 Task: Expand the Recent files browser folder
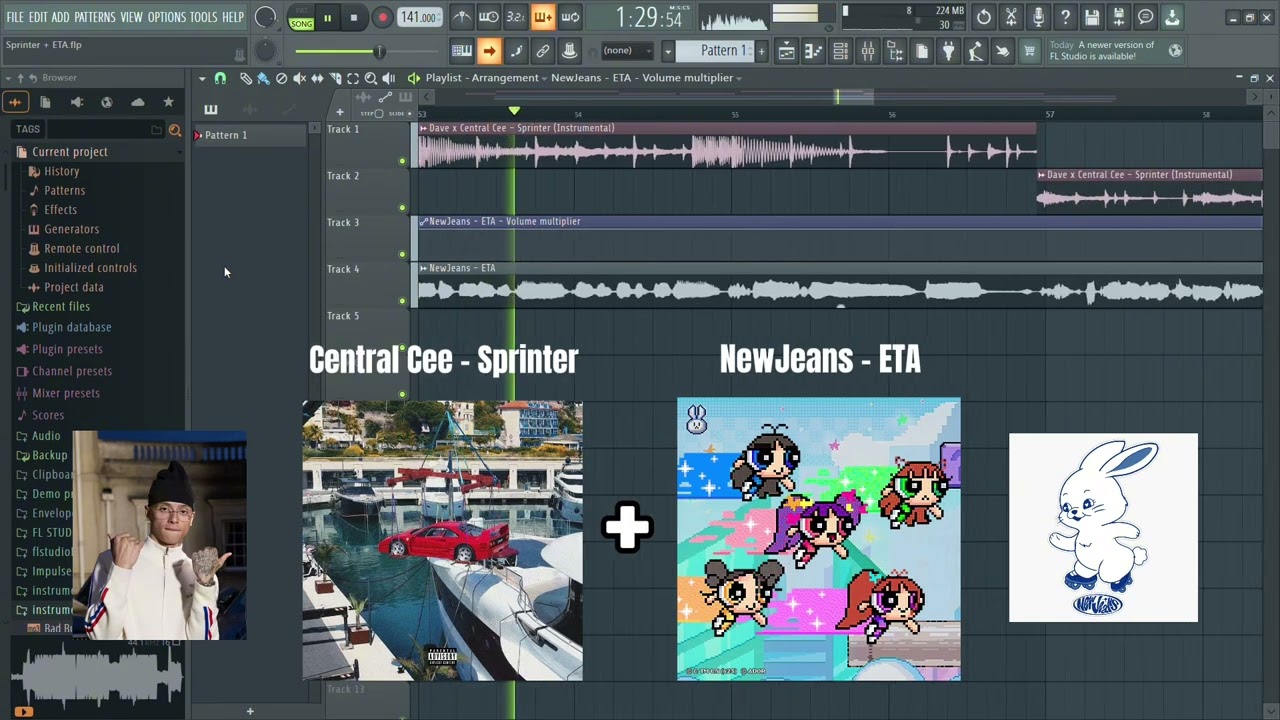pos(61,307)
